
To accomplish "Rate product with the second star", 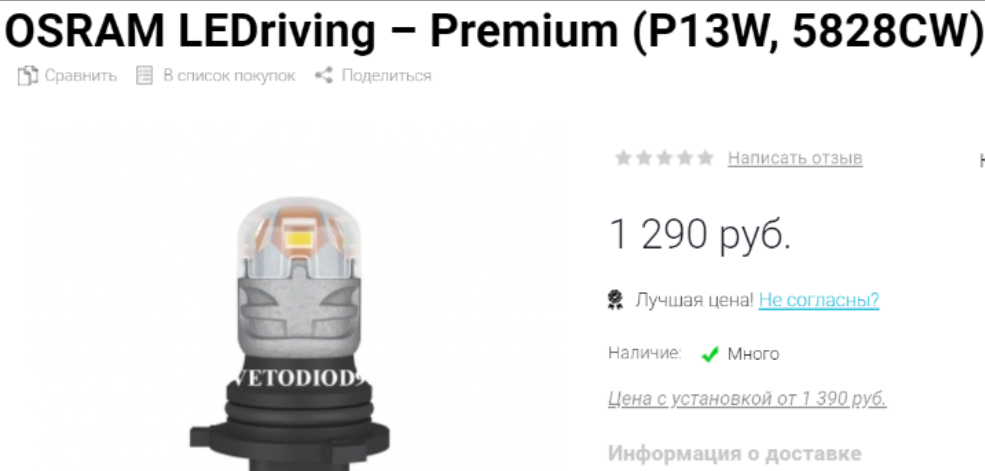I will (644, 158).
